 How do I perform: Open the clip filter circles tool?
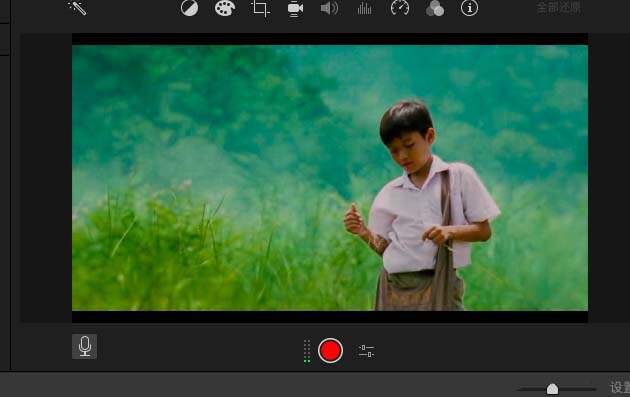(x=435, y=8)
